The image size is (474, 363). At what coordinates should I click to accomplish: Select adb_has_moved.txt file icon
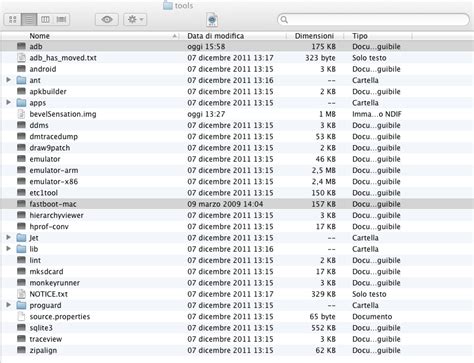coord(21,58)
